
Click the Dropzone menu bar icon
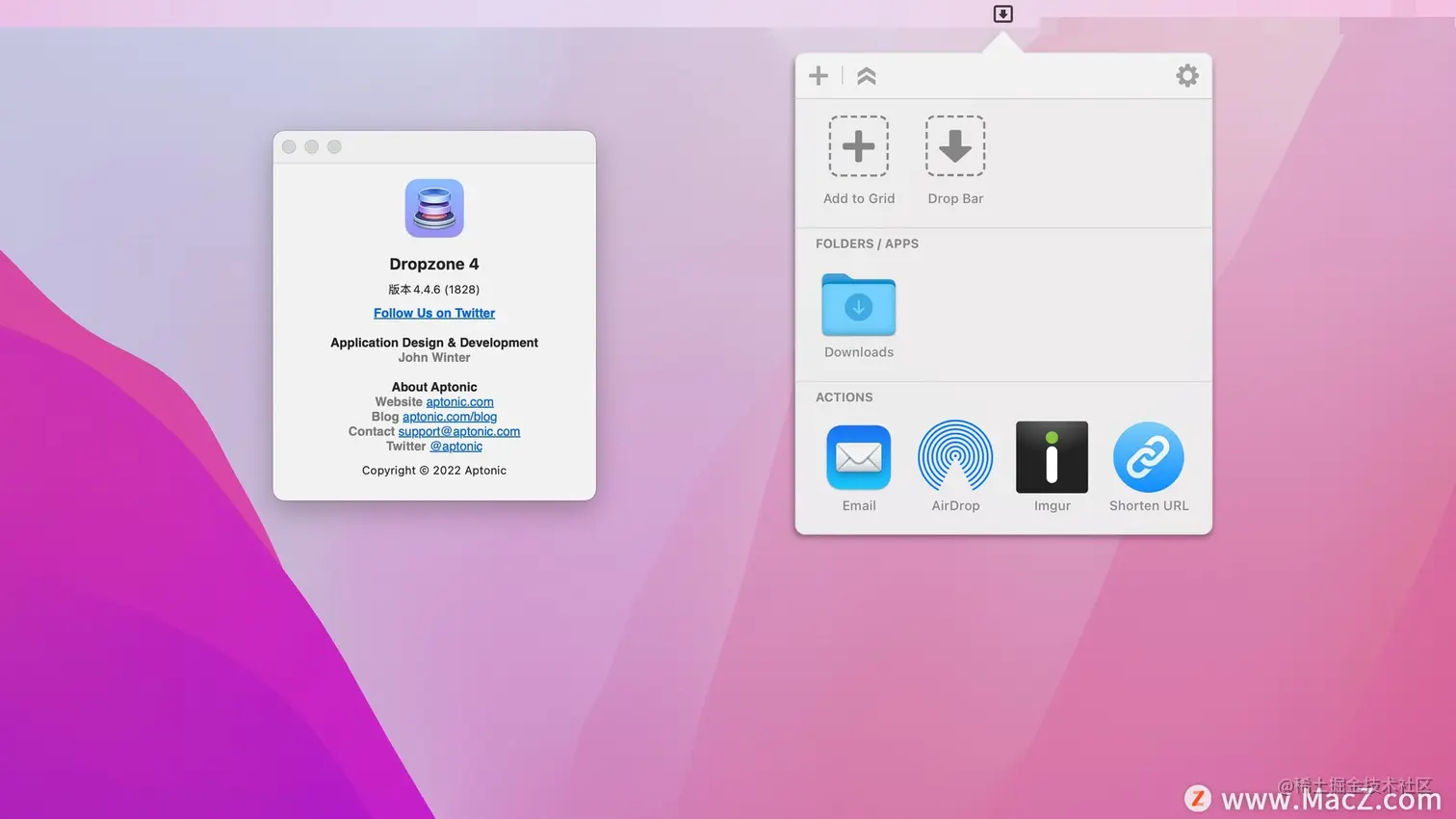click(x=1002, y=13)
